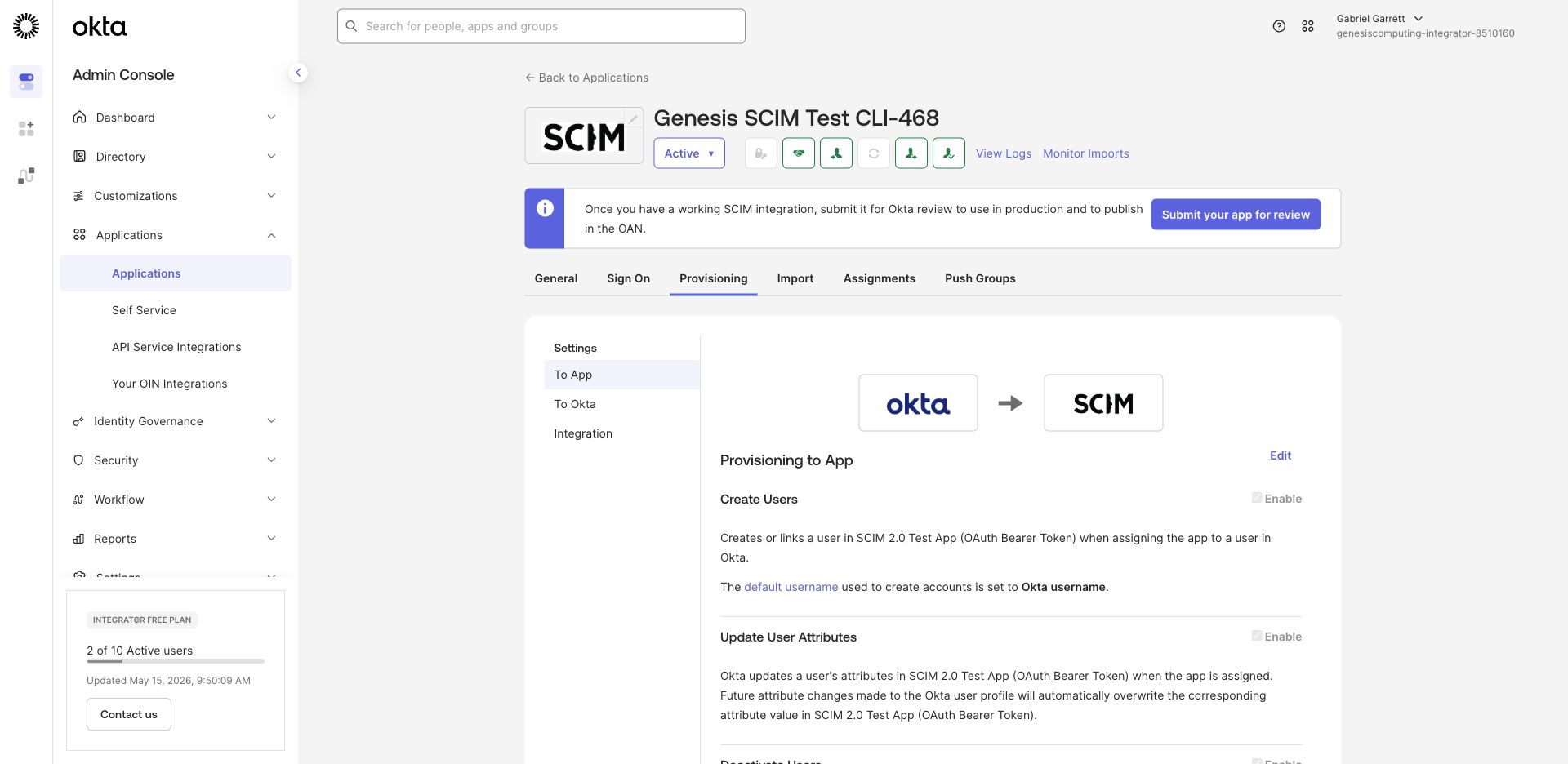This screenshot has height=764, width=1568.
Task: Click the active users progress bar
Action: coord(176,661)
